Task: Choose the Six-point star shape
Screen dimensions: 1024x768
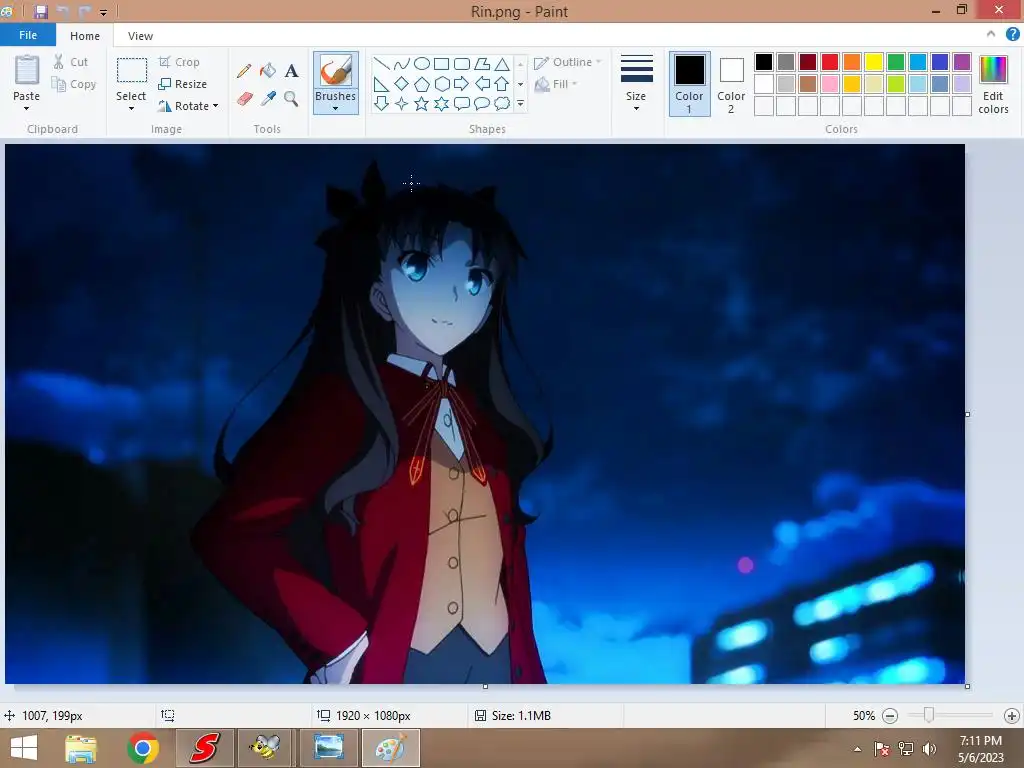Action: point(442,103)
